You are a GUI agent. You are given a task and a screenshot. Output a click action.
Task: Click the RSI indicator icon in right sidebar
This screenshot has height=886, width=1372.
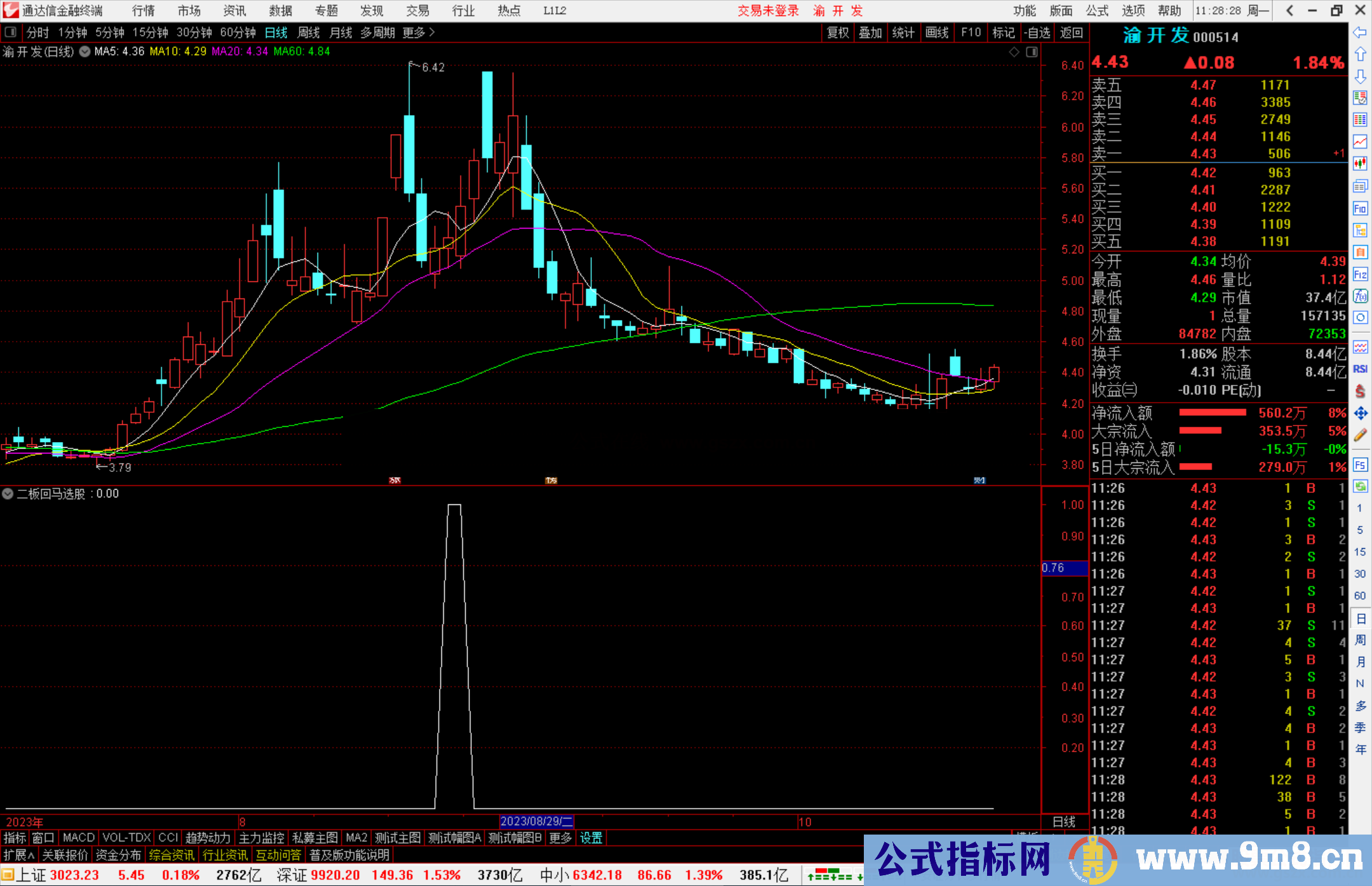[1360, 369]
